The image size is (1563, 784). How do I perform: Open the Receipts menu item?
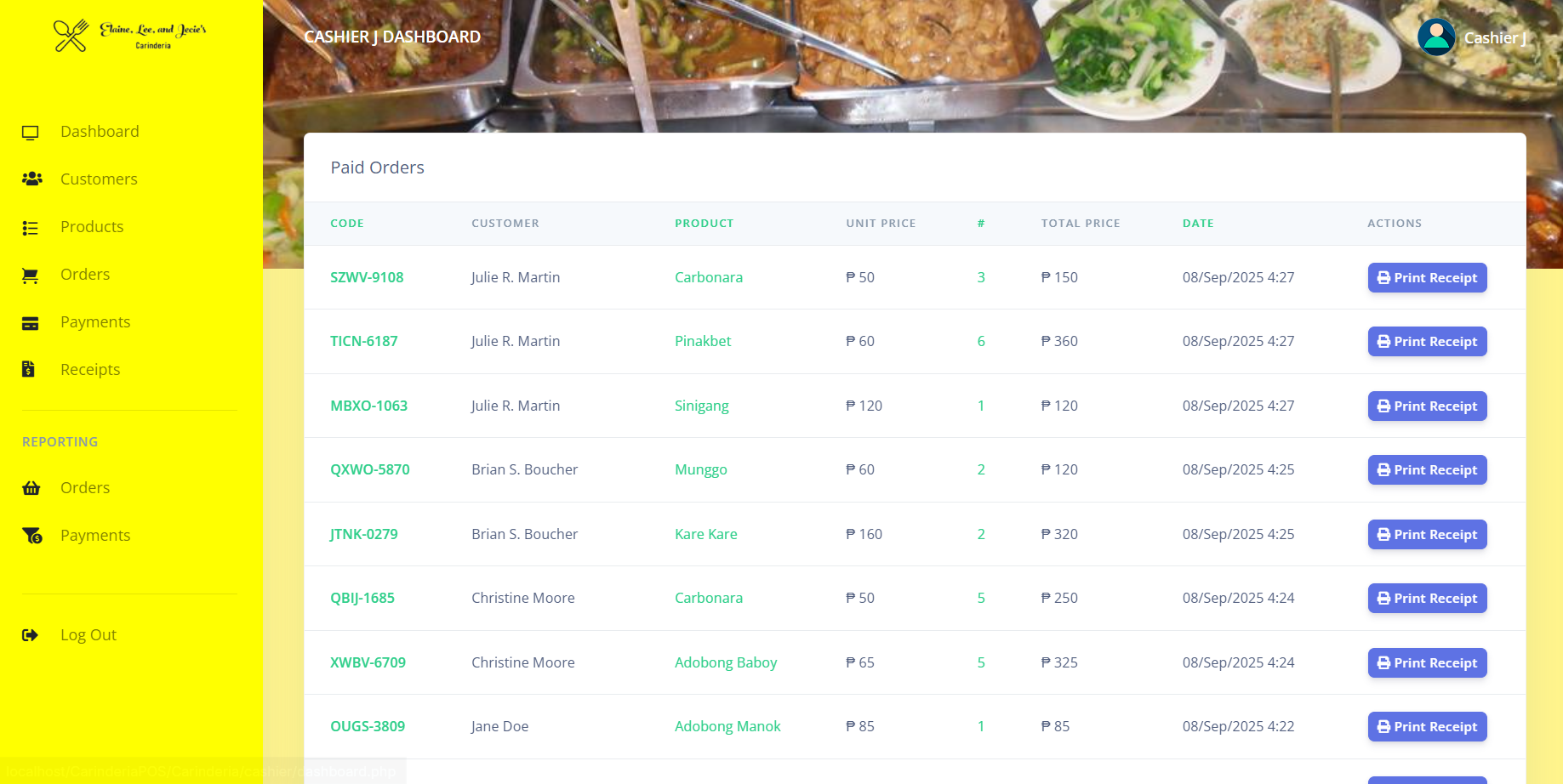90,369
